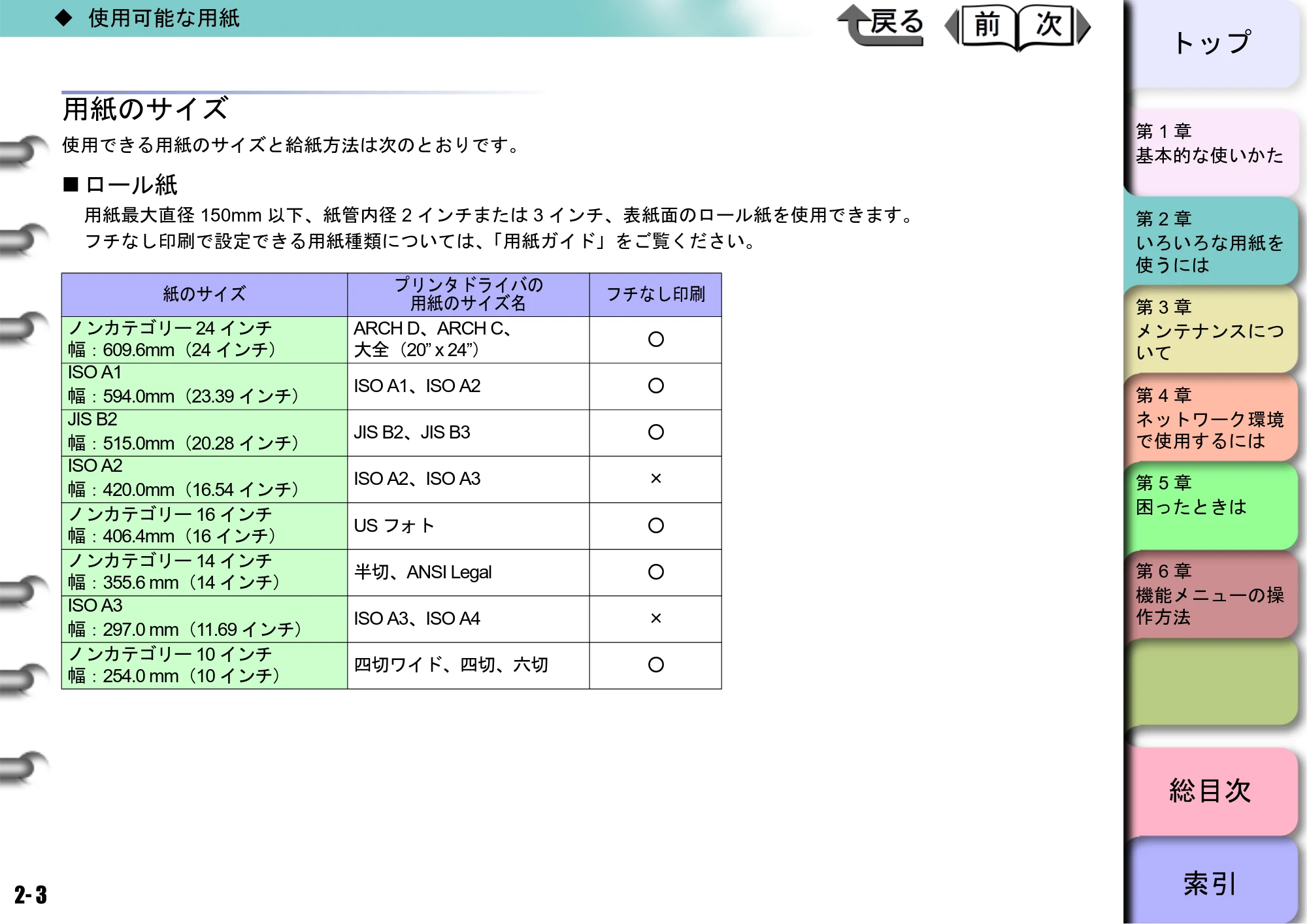Select the ISO A1 幅 594.0mm cell
This screenshot has width=1307, height=924.
pyautogui.click(x=205, y=386)
